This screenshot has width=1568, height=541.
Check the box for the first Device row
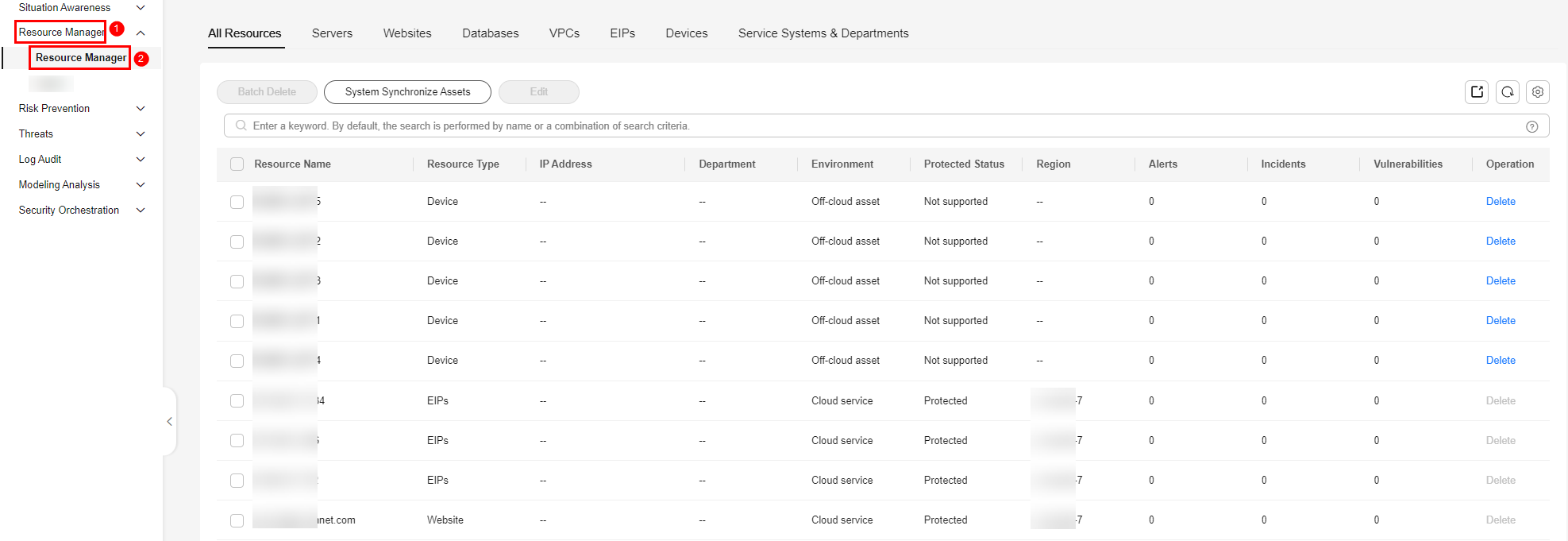pos(237,202)
